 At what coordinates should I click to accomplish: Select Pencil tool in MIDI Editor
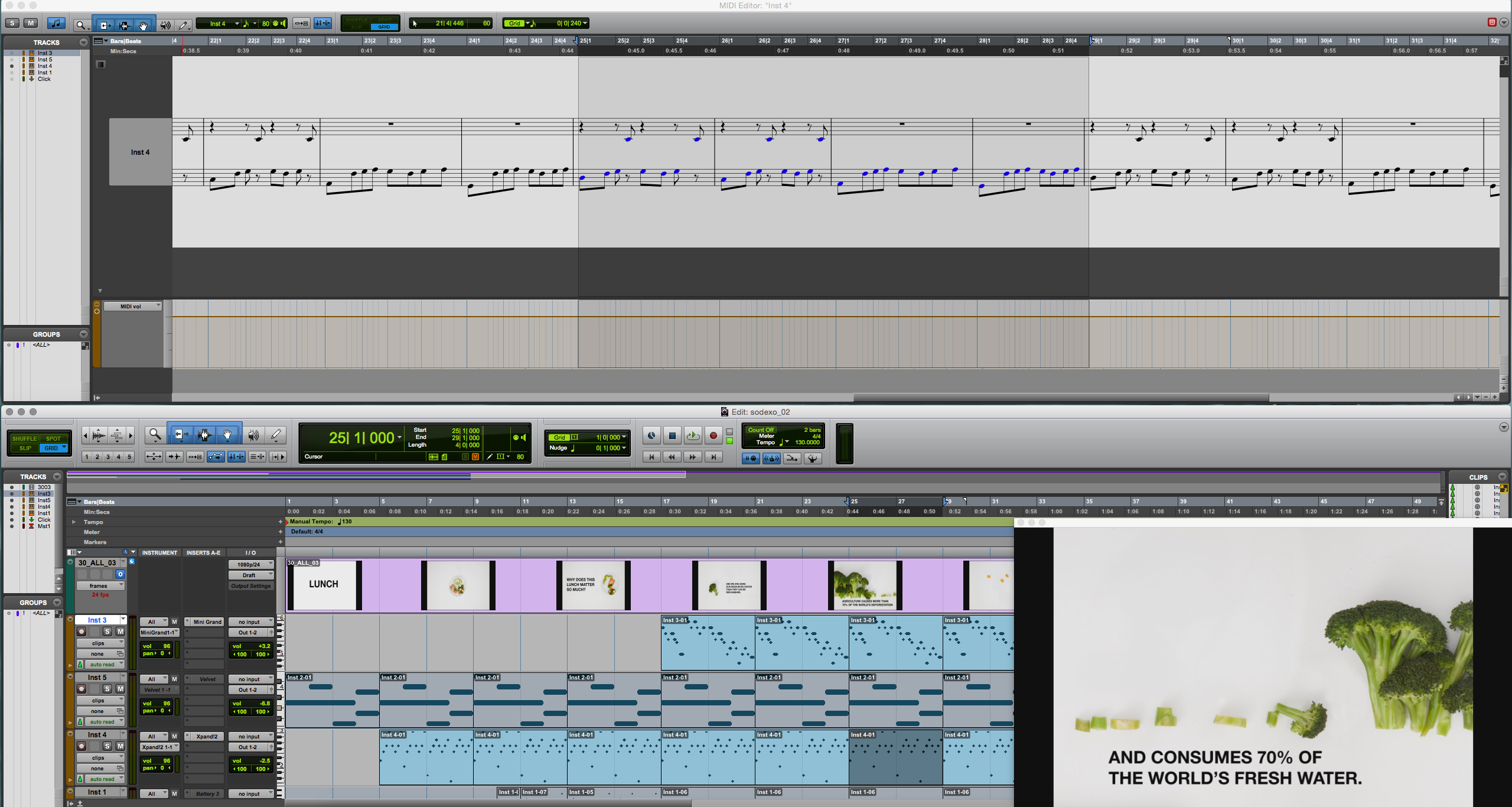click(x=184, y=25)
